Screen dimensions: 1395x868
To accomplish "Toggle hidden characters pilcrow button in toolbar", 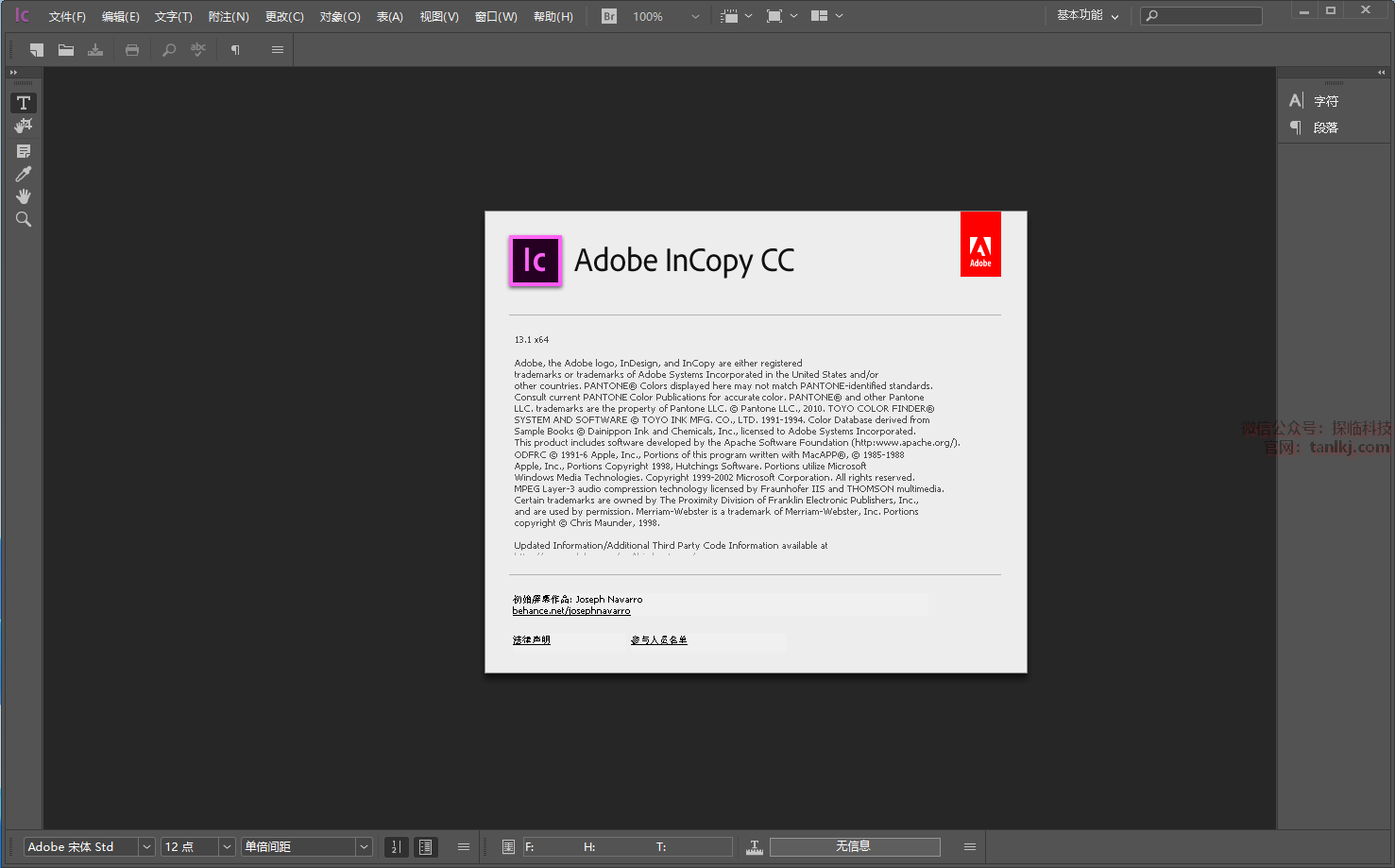I will point(235,50).
